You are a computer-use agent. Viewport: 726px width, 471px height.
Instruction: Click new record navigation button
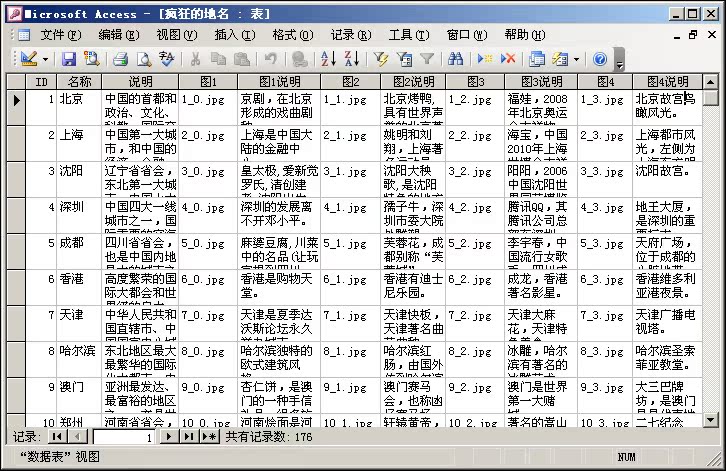[209, 436]
